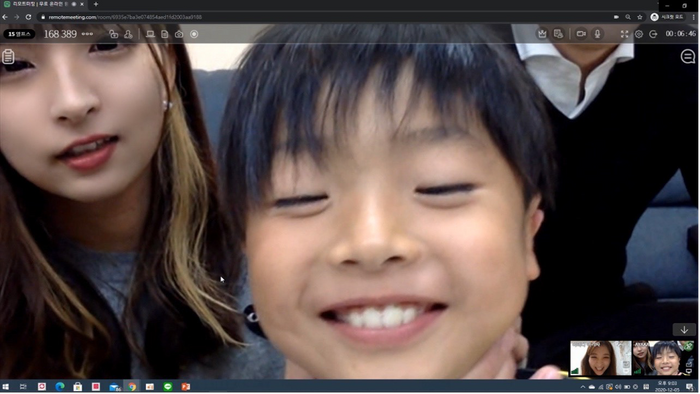Select the smiling woman participant thumbnail

pos(600,358)
